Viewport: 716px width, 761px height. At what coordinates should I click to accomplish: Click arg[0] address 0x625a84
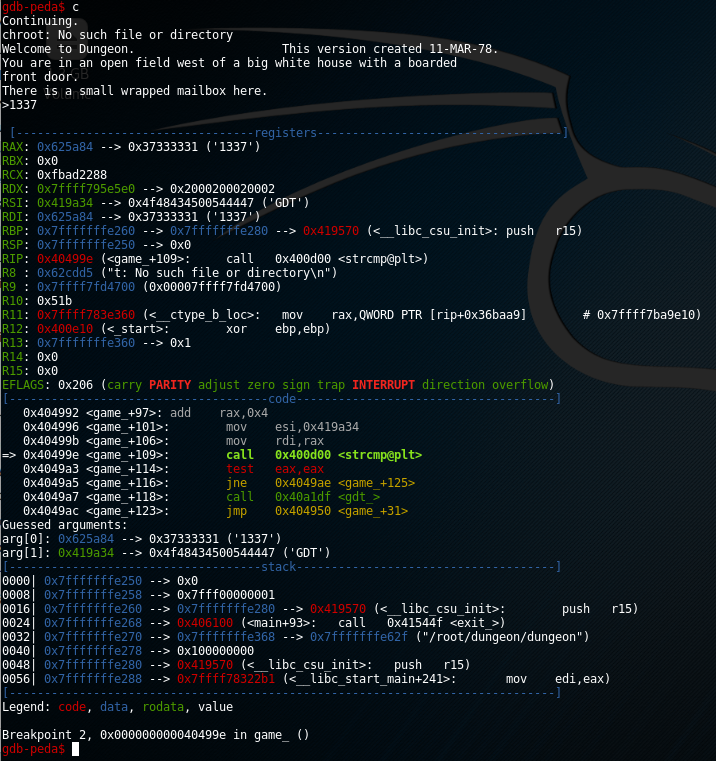point(86,539)
